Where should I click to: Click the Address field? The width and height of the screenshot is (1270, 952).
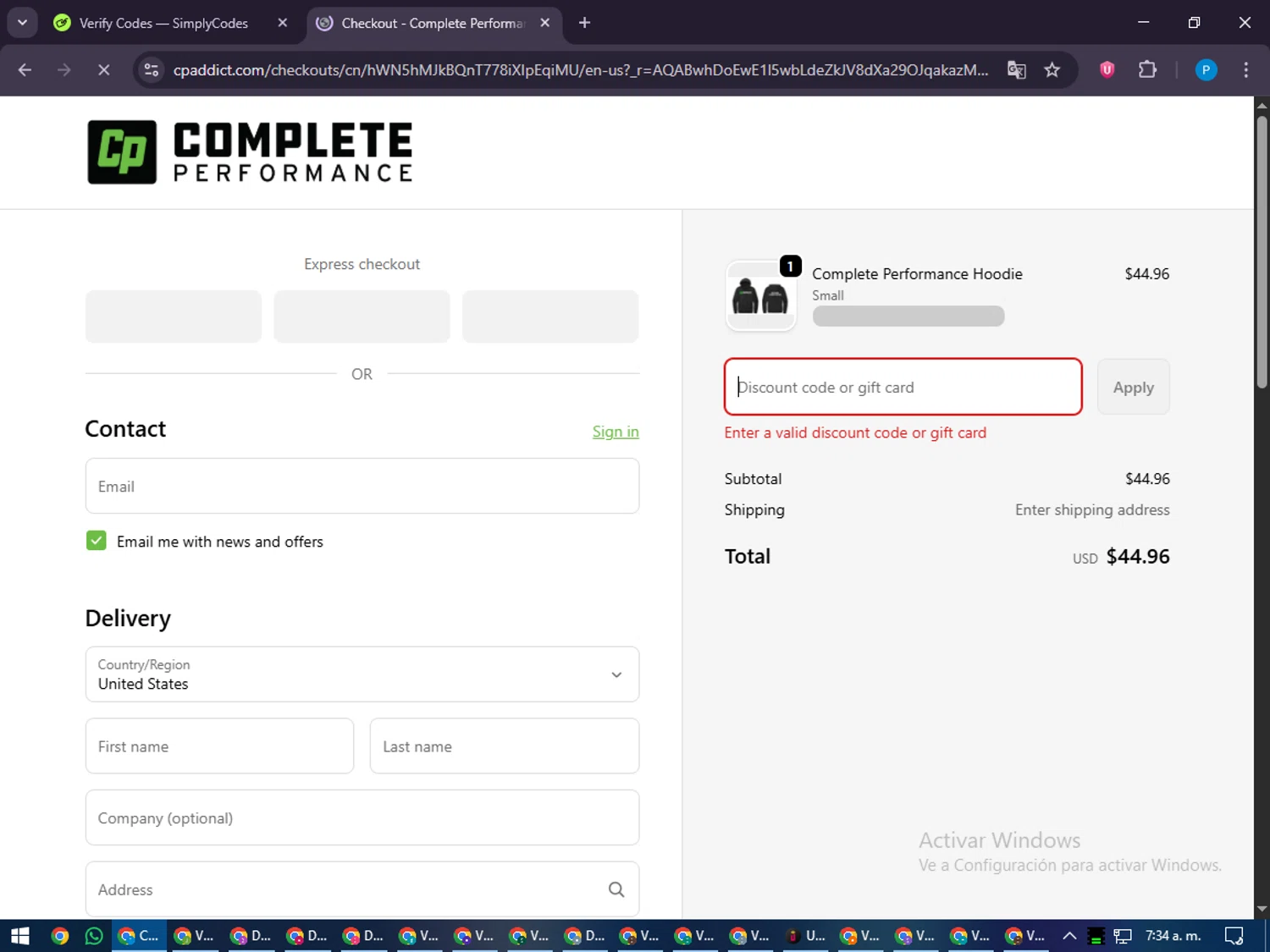(x=362, y=889)
